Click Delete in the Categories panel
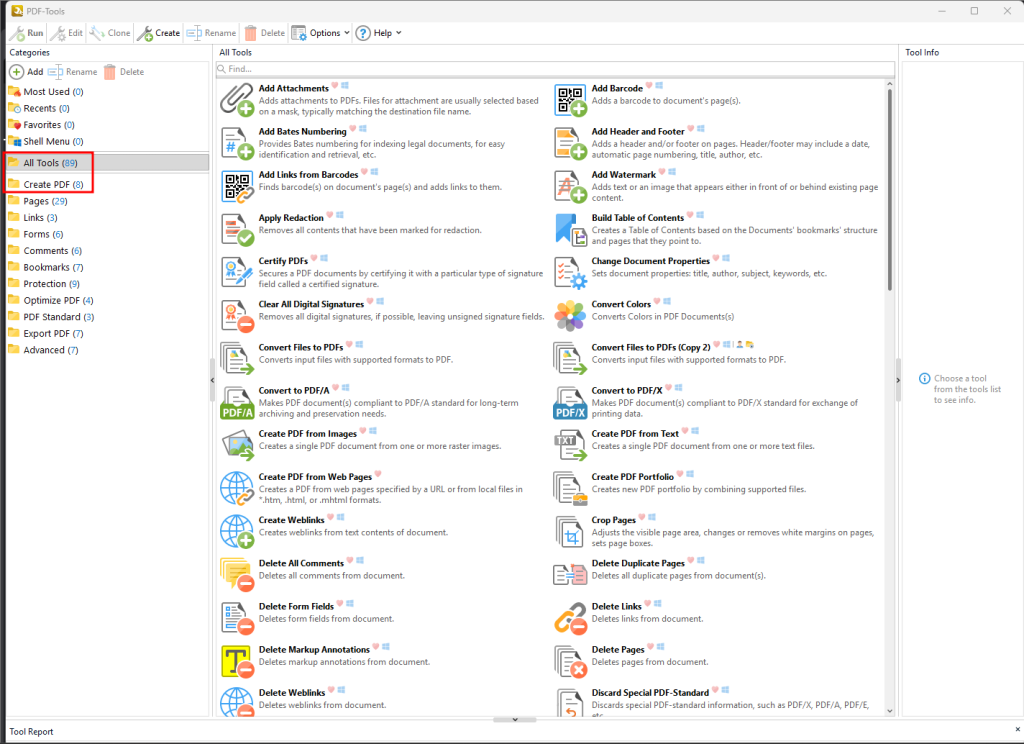The height and width of the screenshot is (744, 1024). (124, 72)
